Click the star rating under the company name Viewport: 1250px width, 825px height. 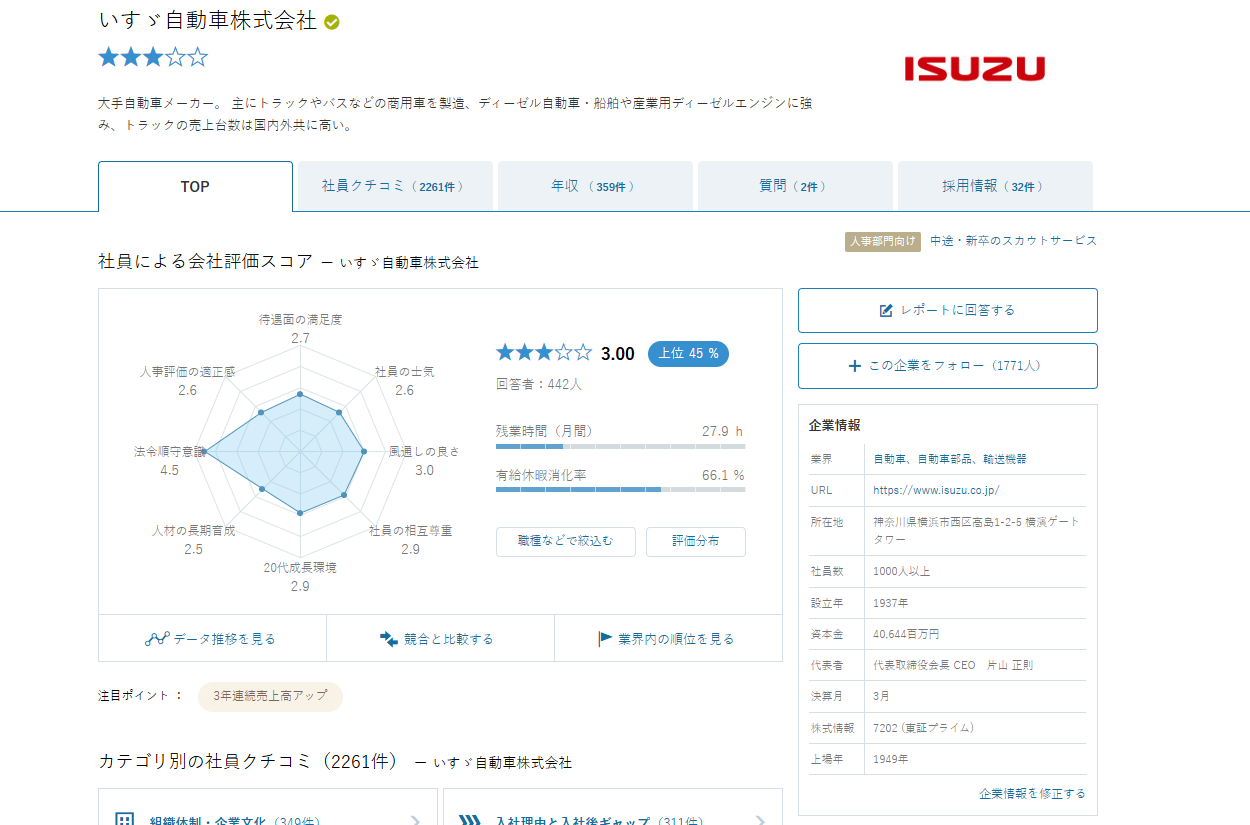(153, 57)
